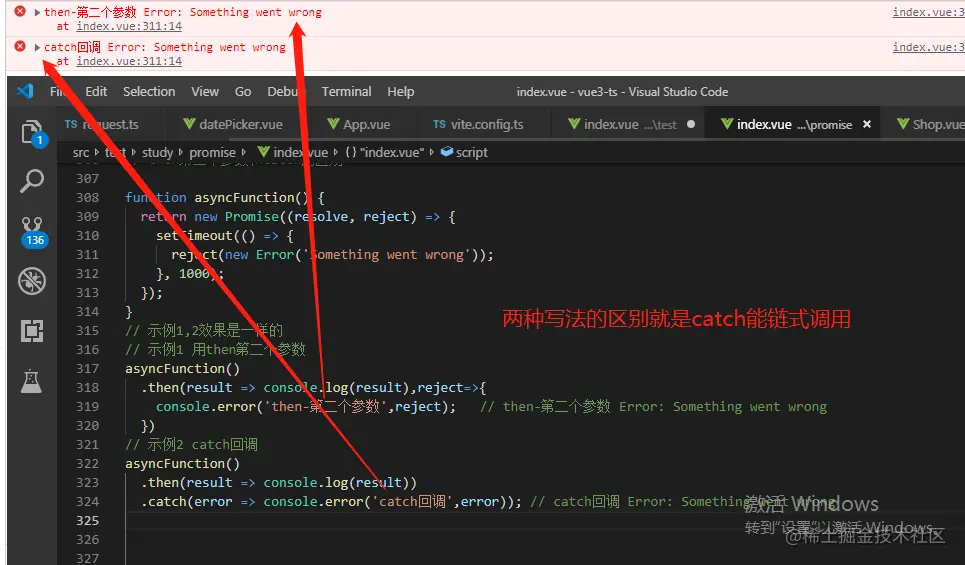
Task: Click the src breadcrumb segment
Action: coord(81,153)
